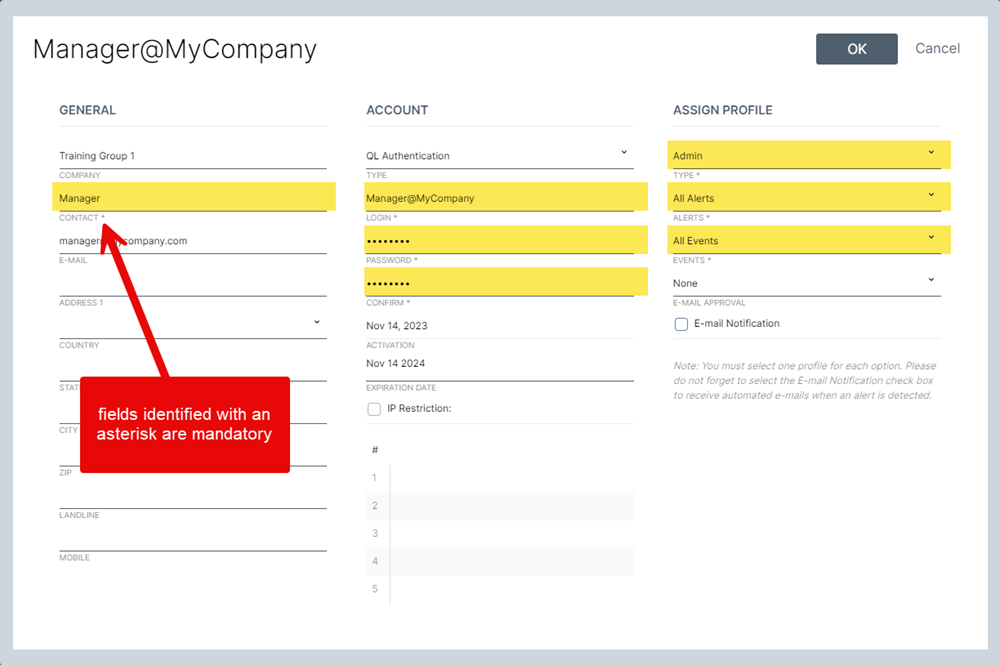This screenshot has width=1000, height=665.
Task: Click IP restriction row 3
Action: (x=499, y=534)
